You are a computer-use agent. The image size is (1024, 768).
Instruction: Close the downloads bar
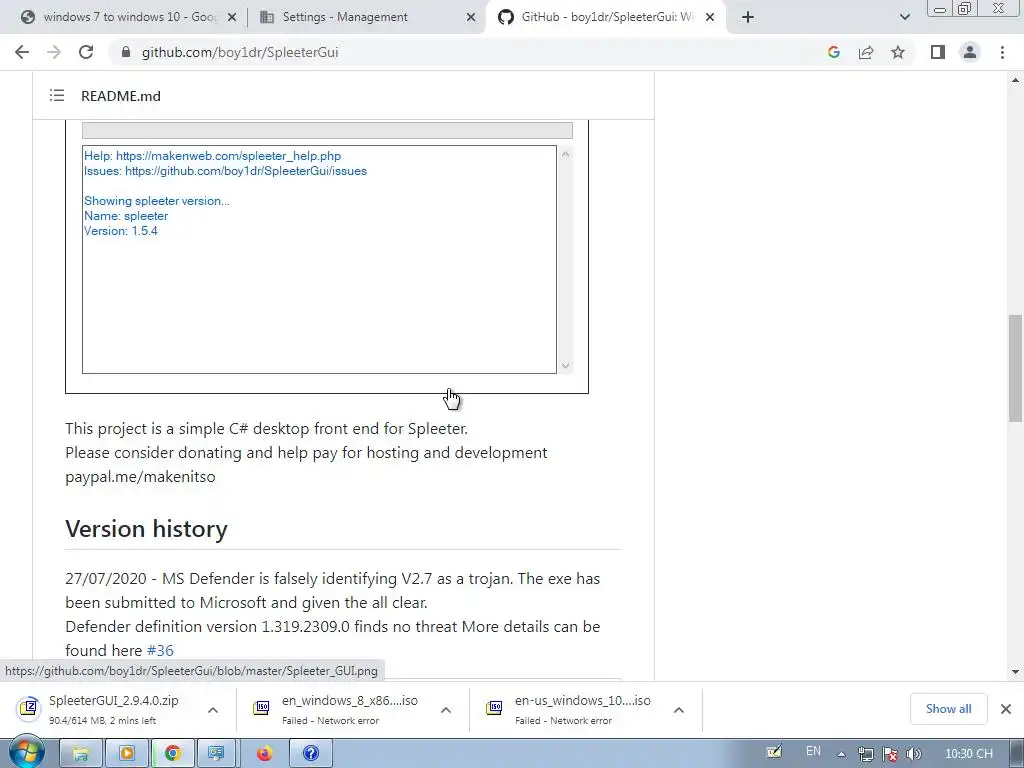(1006, 709)
